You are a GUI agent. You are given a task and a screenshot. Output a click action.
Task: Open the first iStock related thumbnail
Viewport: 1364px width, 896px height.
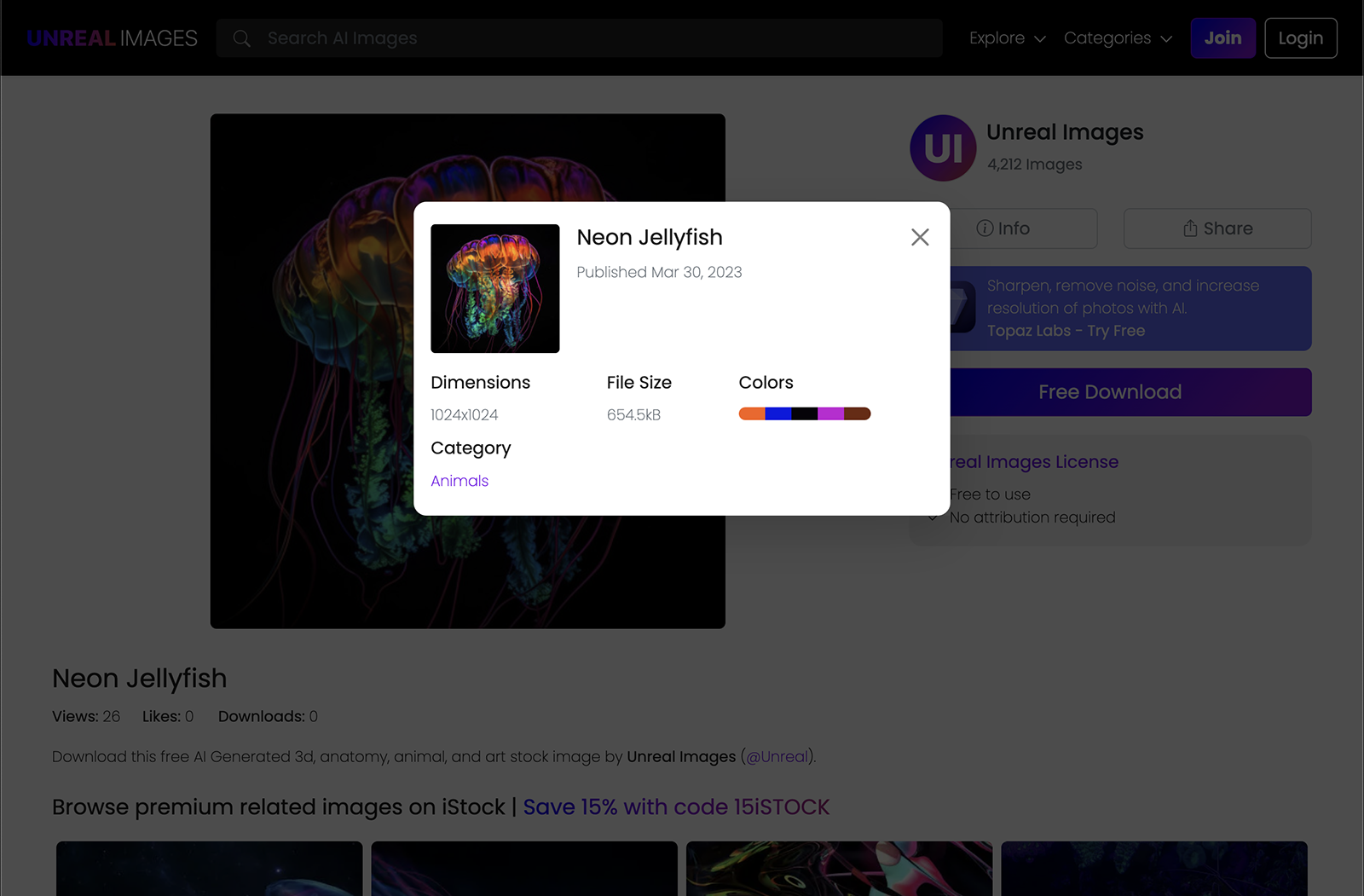pos(210,869)
